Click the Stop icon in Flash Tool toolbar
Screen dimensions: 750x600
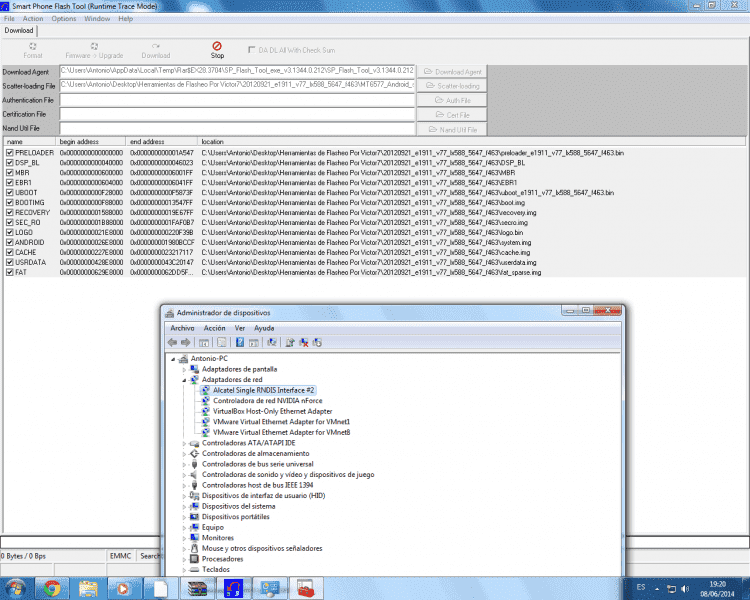(217, 46)
